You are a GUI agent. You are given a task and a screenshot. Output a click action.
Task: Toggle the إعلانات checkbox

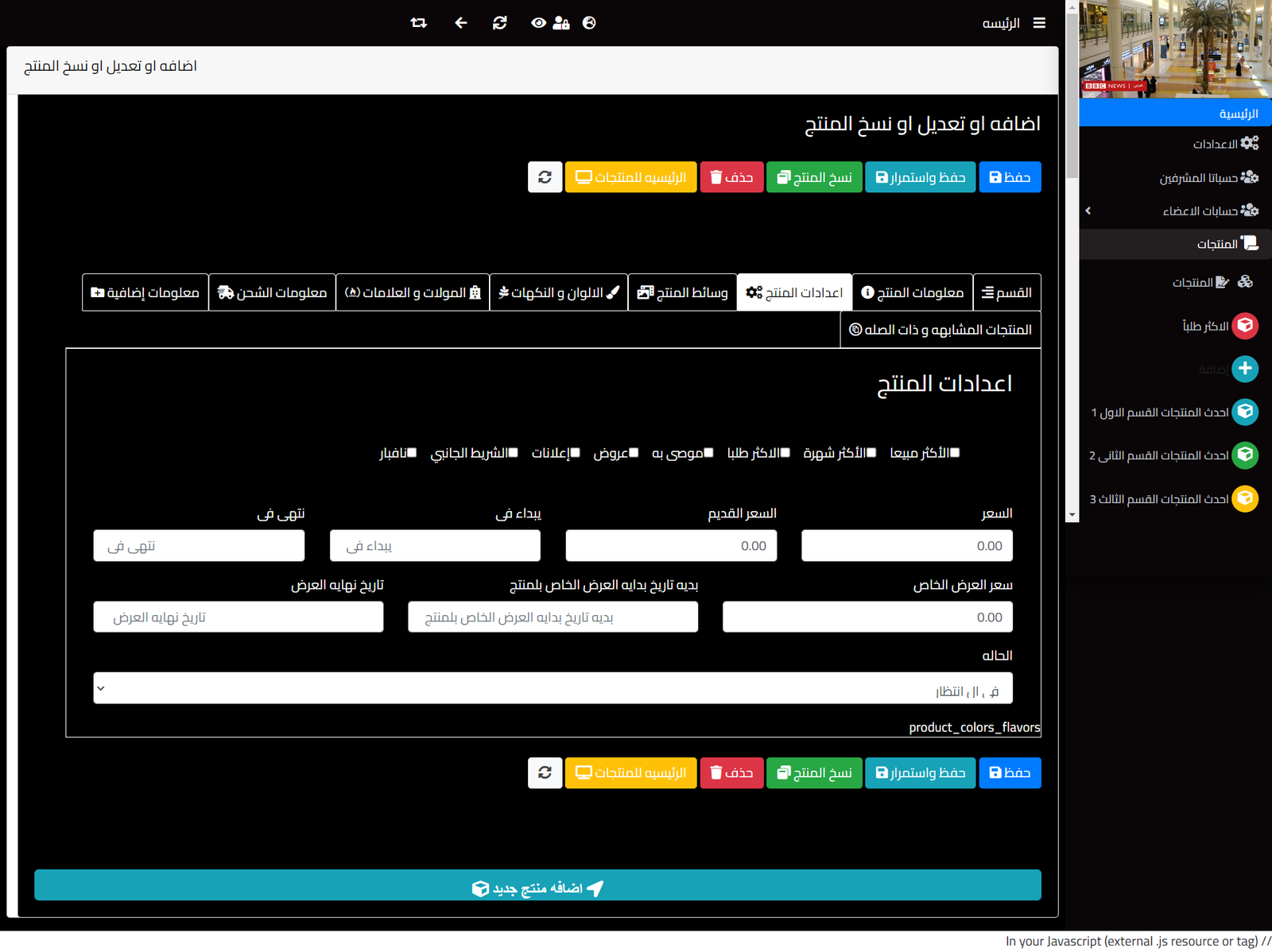(576, 453)
